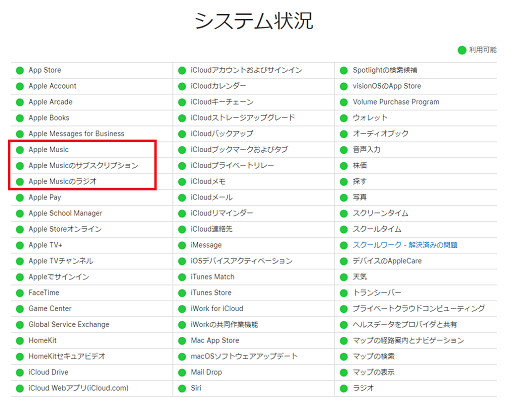Viewport: 507px width, 400px height.
Task: Click the iCloudアカウントおよびサインイン entry
Action: 246,70
